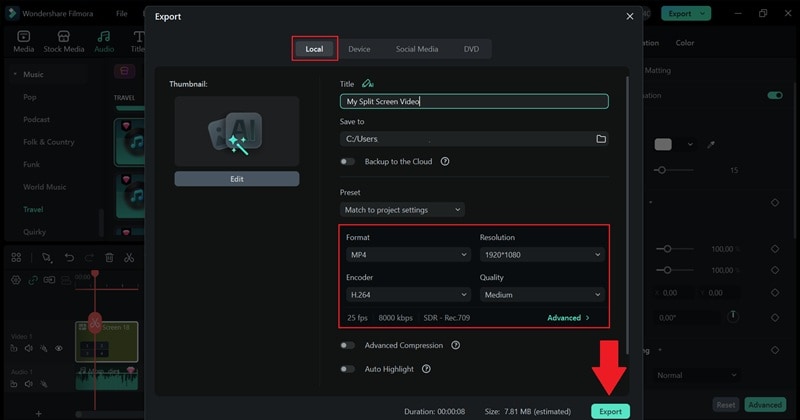Enable Advanced Compression switch
The height and width of the screenshot is (420, 800).
tap(347, 345)
